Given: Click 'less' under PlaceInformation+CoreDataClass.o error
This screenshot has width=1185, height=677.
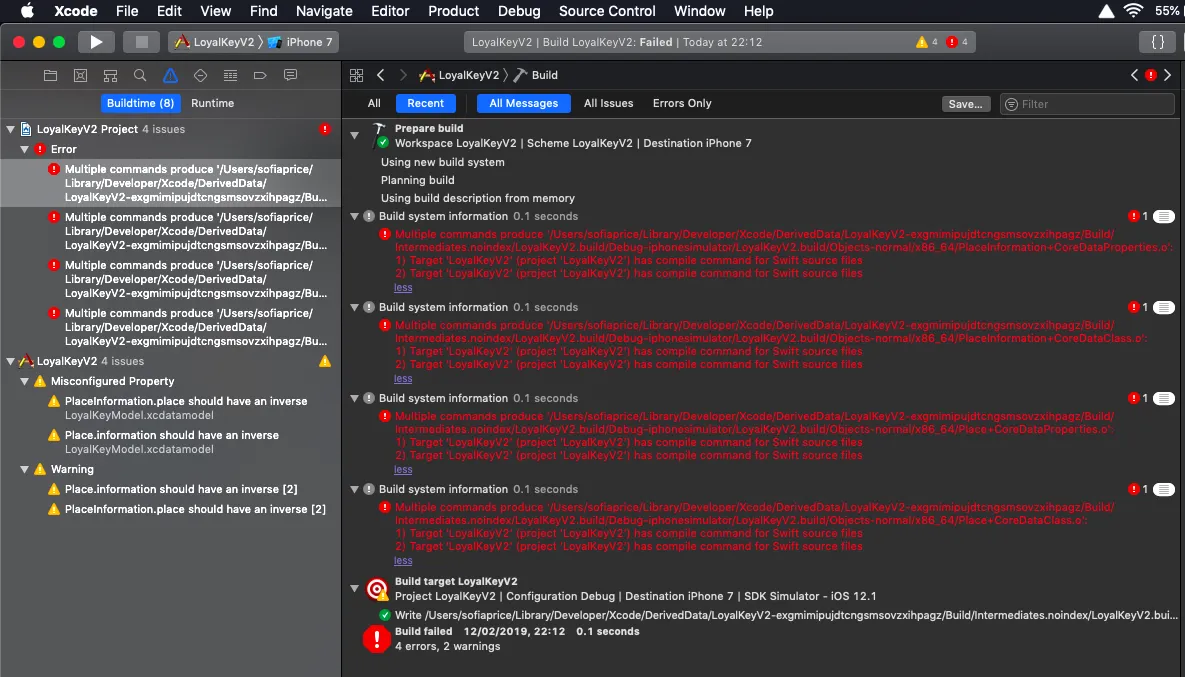Looking at the screenshot, I should pos(403,379).
